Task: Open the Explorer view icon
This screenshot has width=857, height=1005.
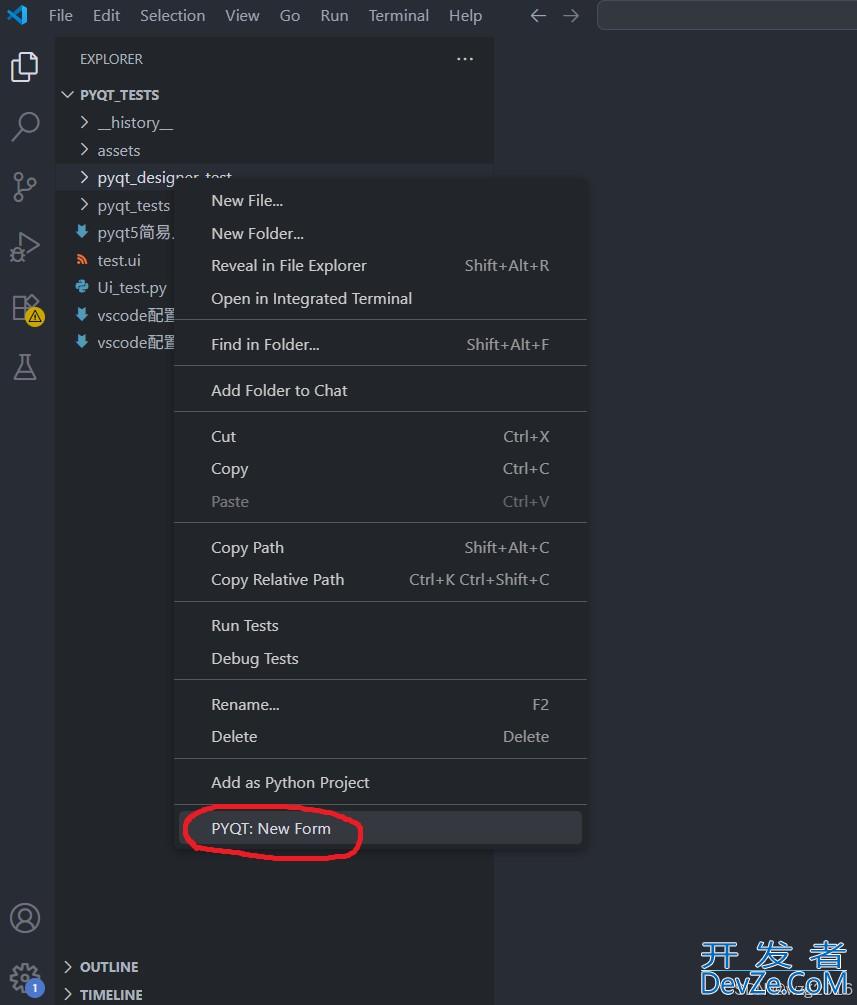Action: coord(25,67)
